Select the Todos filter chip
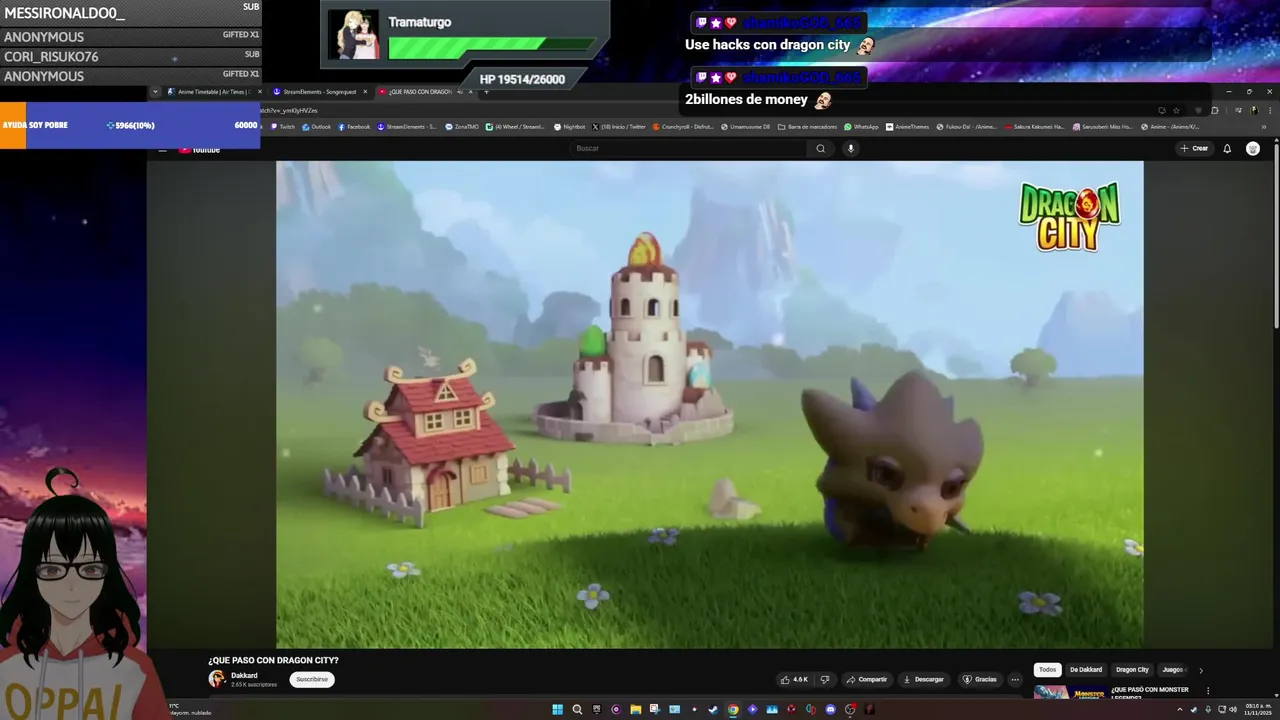 tap(1047, 670)
